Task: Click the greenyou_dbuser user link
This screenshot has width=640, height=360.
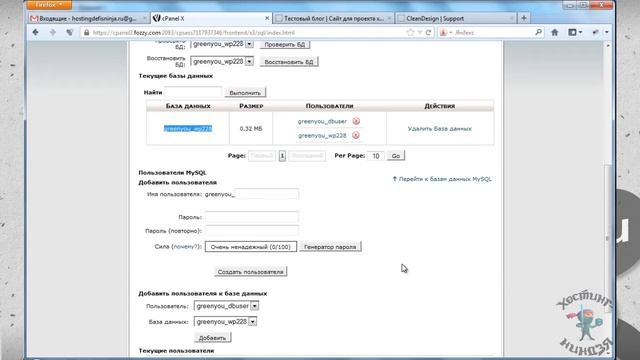Action: pos(322,121)
